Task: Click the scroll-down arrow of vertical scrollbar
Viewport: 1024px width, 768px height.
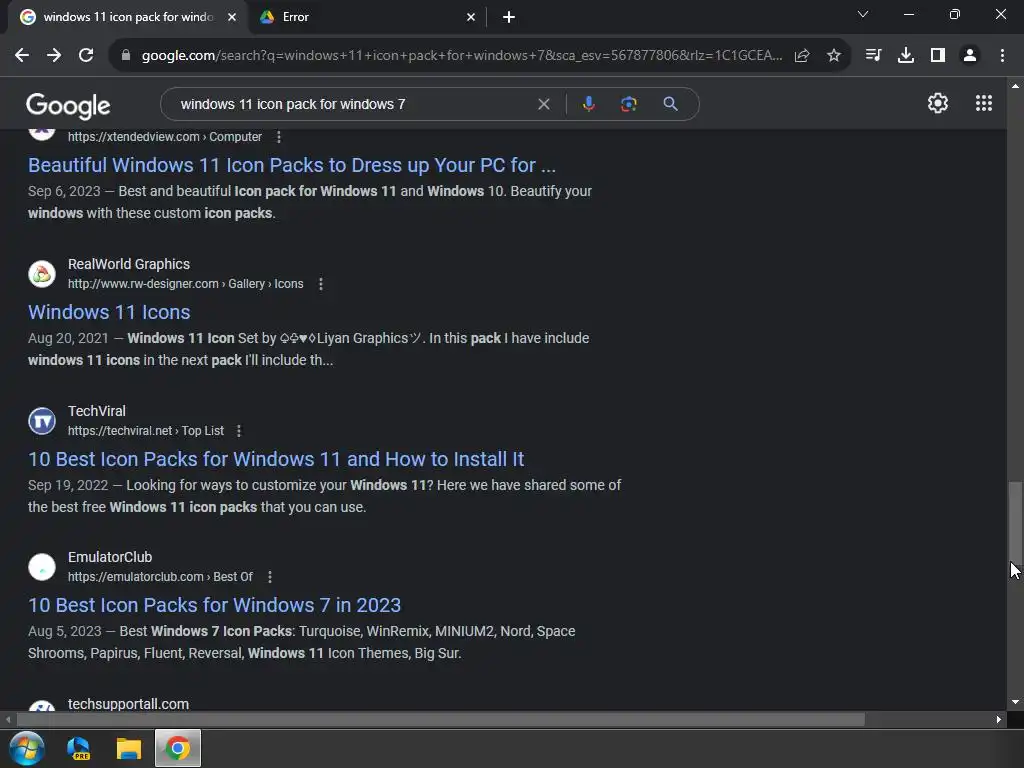Action: [x=1015, y=702]
